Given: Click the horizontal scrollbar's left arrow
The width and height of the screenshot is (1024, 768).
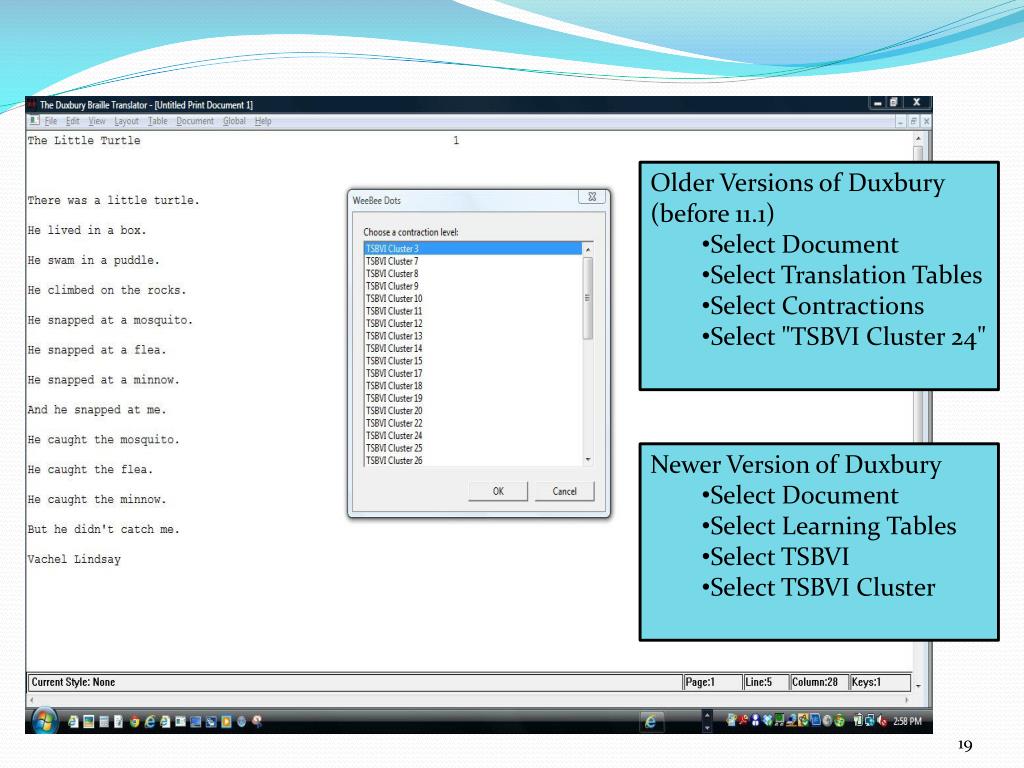Looking at the screenshot, I should 31,700.
